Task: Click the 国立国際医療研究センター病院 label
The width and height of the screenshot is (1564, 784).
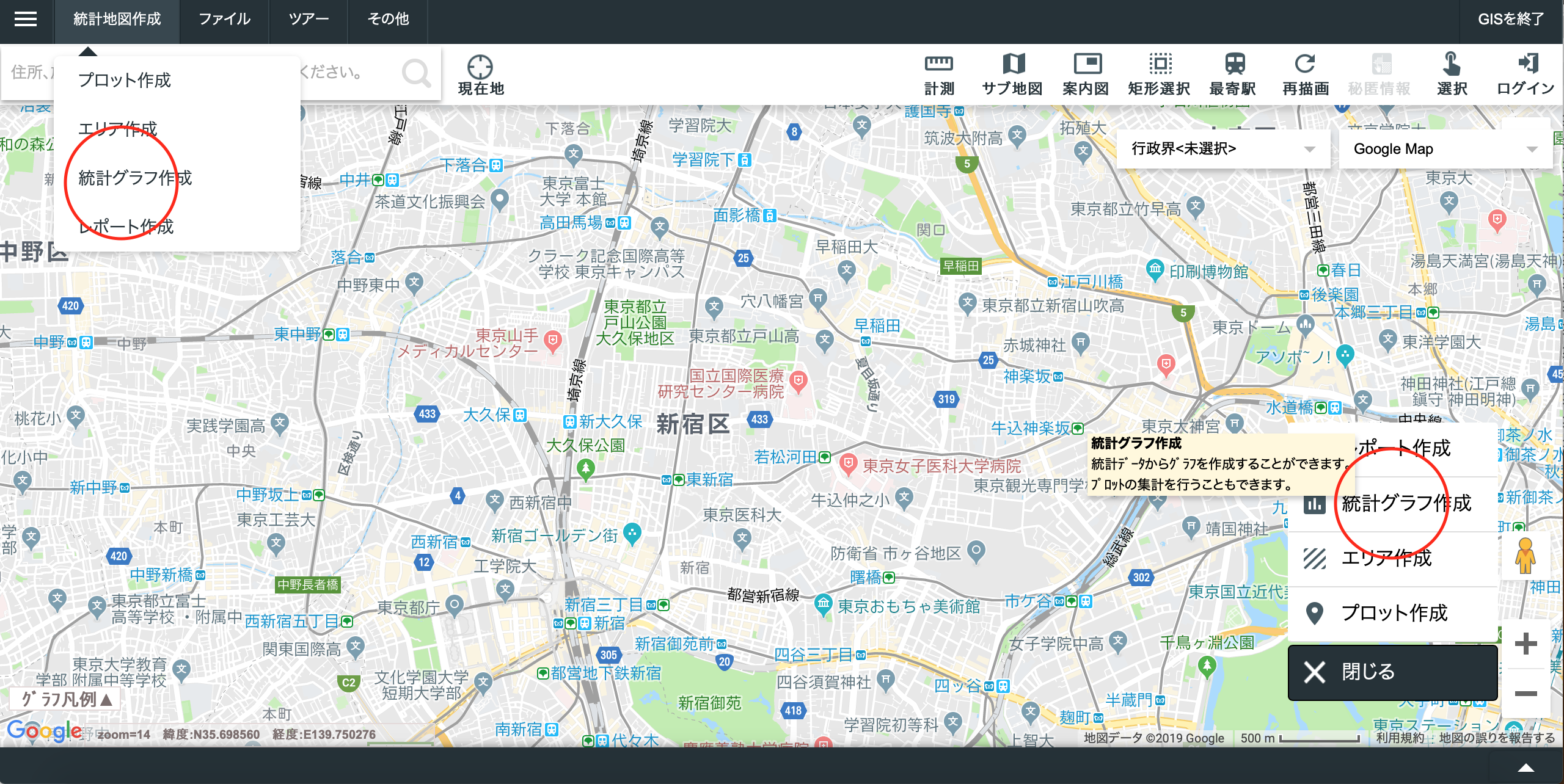Action: (x=722, y=383)
